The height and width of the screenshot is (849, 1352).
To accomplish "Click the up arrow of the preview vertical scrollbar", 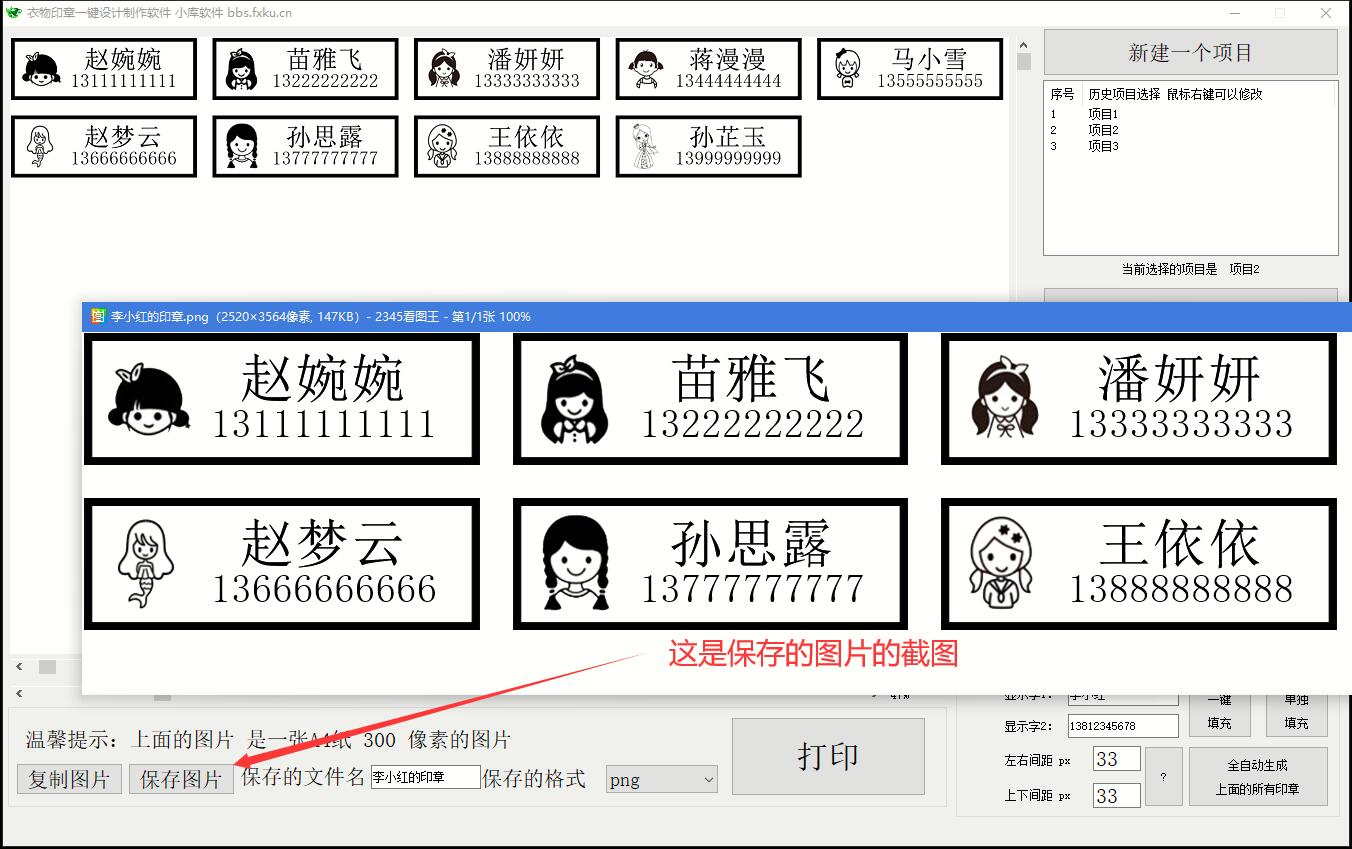I will (1024, 45).
